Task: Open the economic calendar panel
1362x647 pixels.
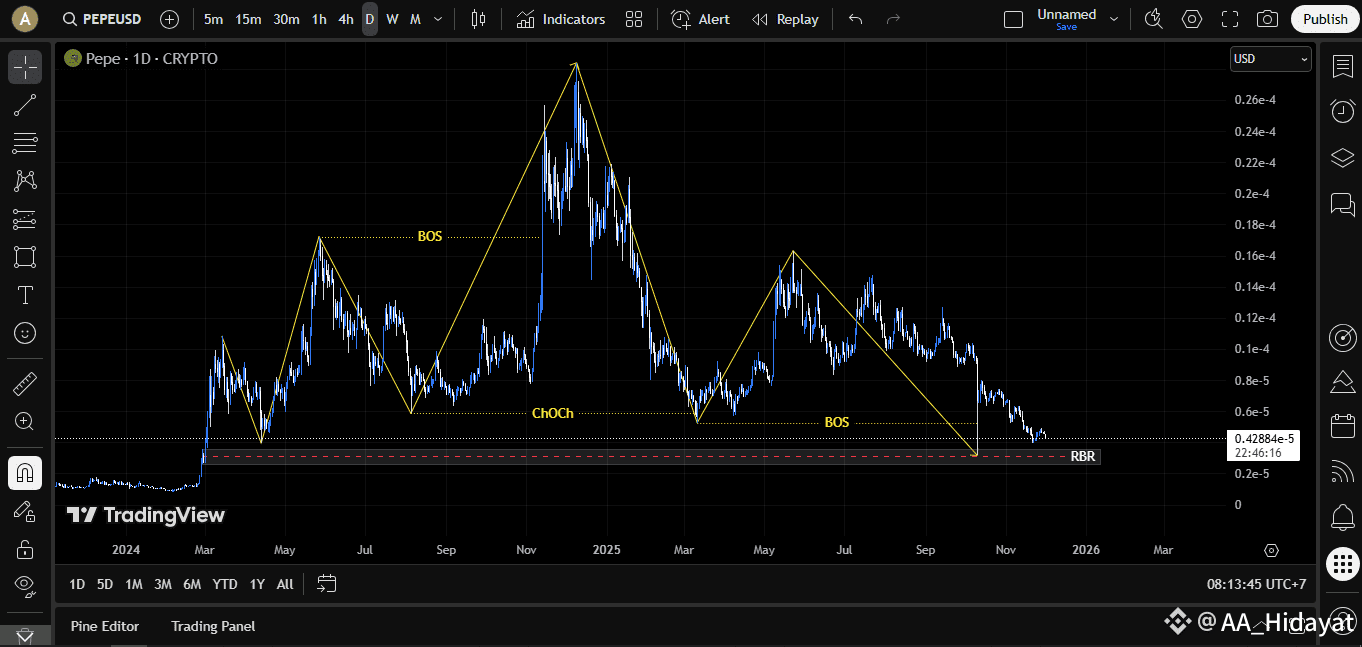Action: pos(1342,426)
